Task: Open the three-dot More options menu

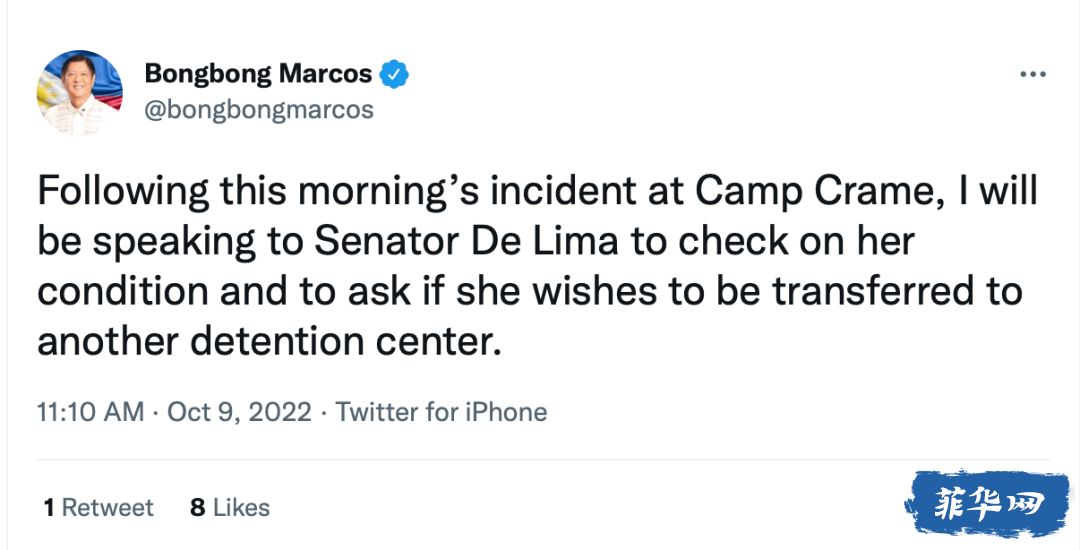Action: pyautogui.click(x=1032, y=75)
